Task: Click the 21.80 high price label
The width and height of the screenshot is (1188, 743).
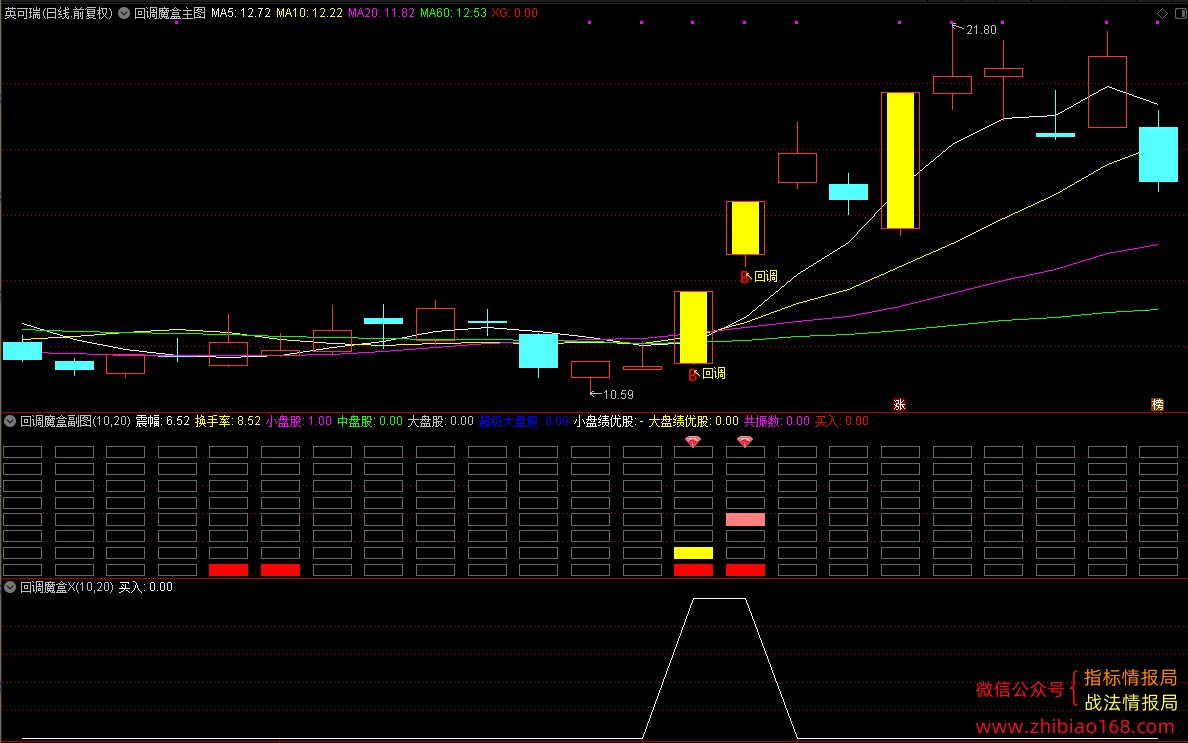Action: click(981, 30)
